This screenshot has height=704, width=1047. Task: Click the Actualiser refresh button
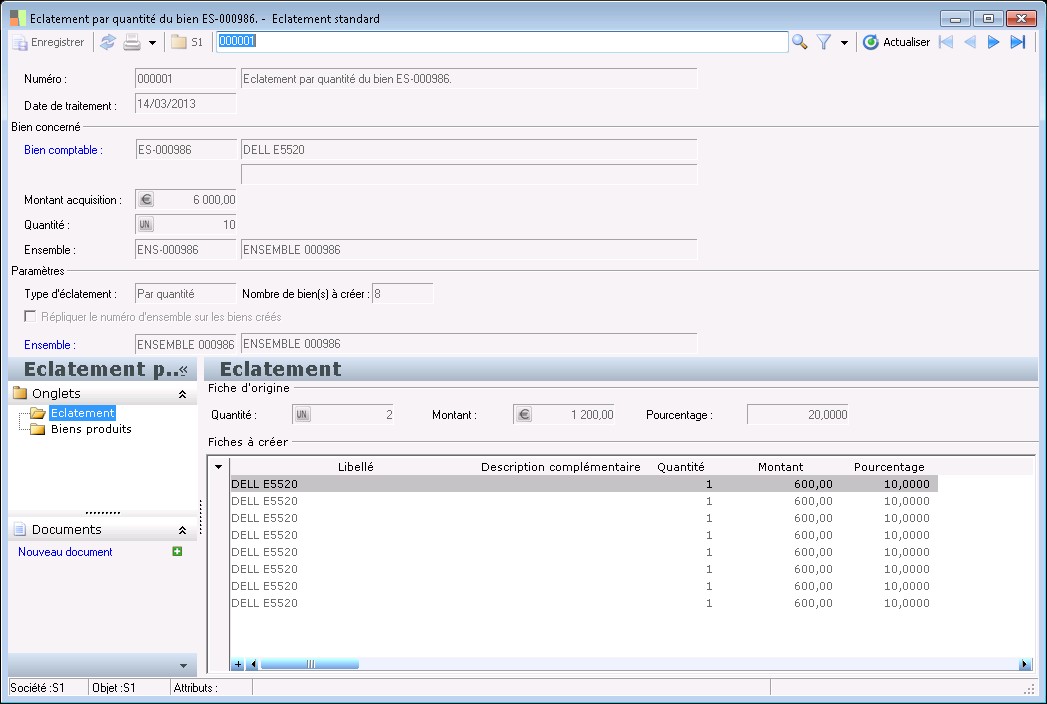click(x=896, y=42)
